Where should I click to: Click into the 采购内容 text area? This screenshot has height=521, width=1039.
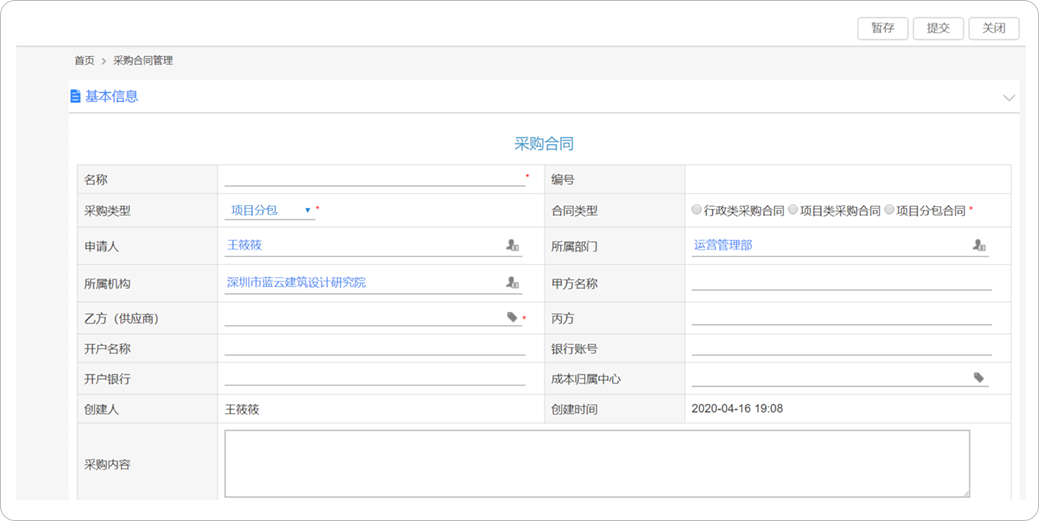[x=596, y=463]
